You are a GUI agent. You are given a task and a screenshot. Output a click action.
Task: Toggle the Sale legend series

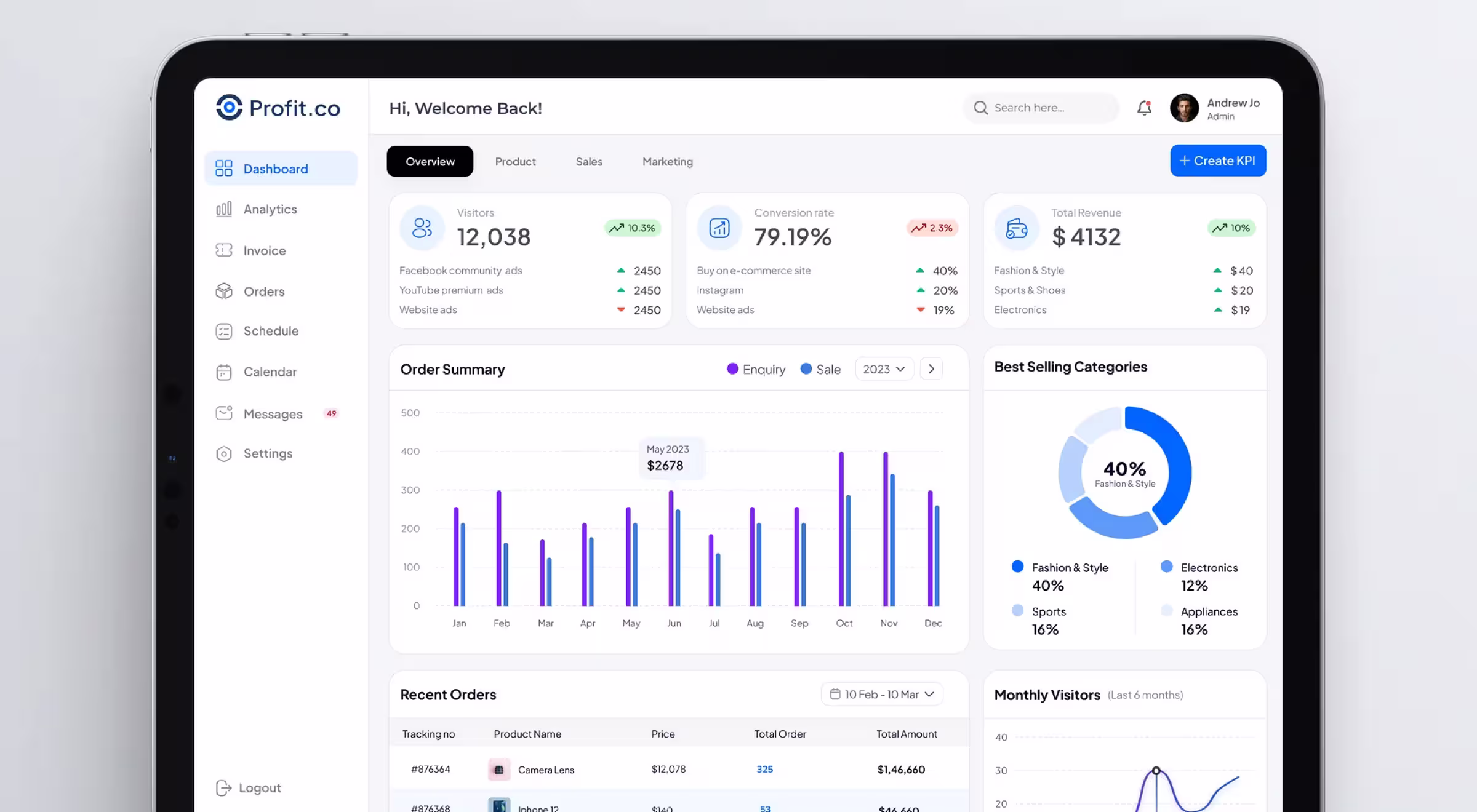pyautogui.click(x=820, y=369)
